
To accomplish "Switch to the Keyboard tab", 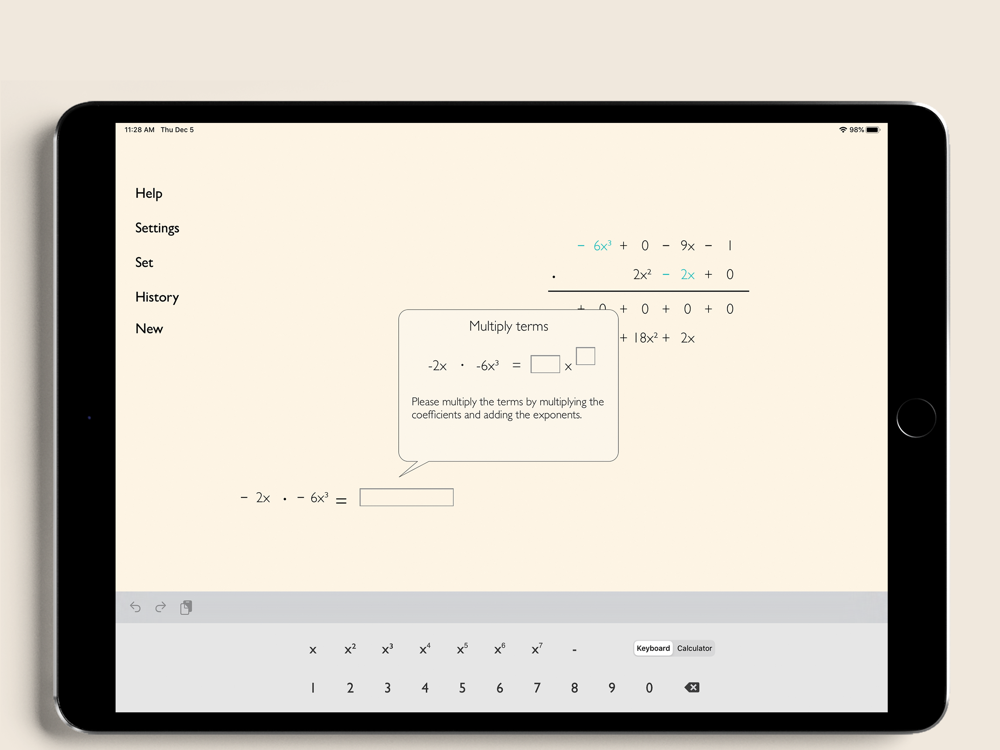I will tap(653, 648).
